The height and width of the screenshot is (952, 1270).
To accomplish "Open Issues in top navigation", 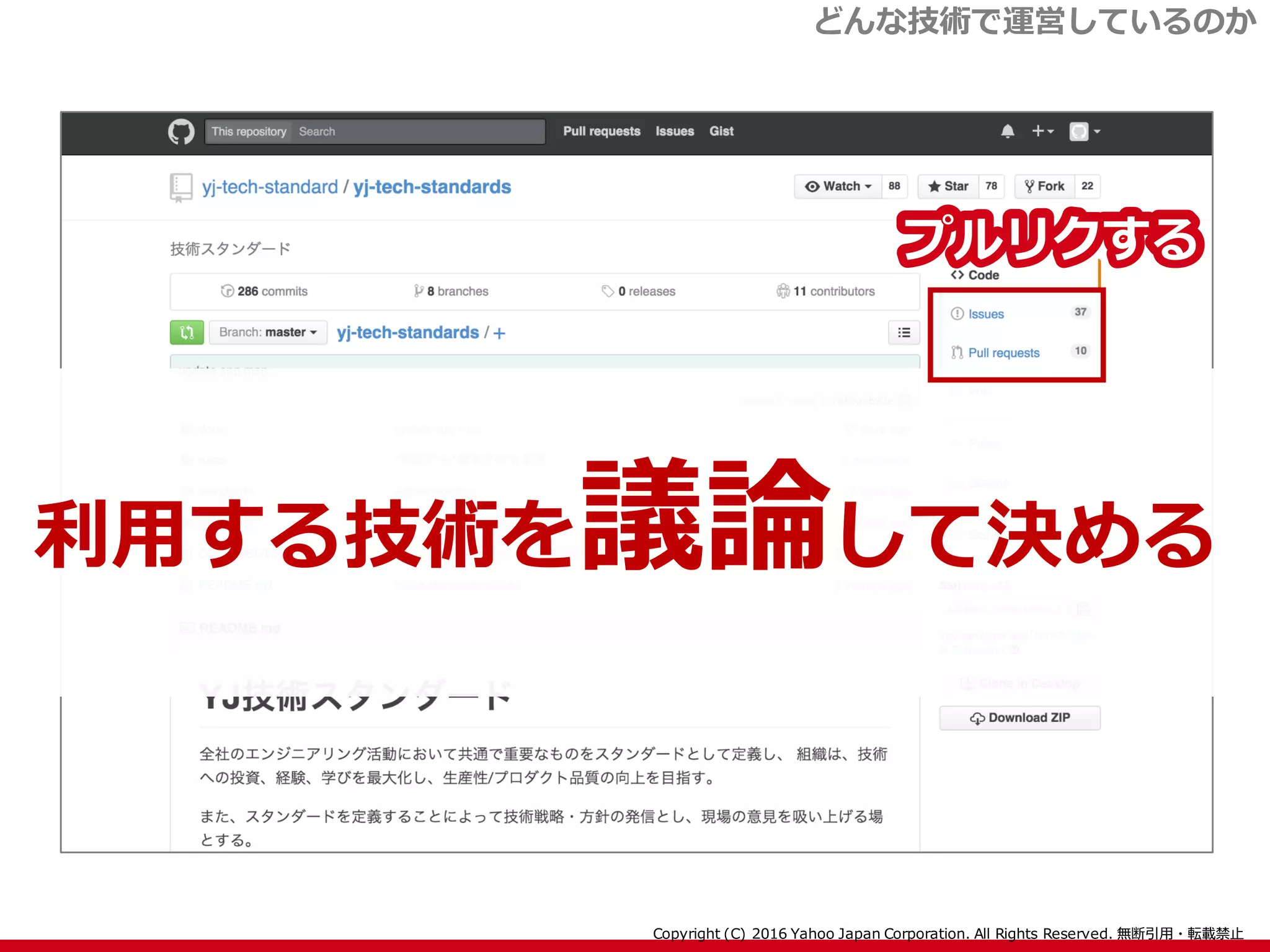I will pos(675,131).
